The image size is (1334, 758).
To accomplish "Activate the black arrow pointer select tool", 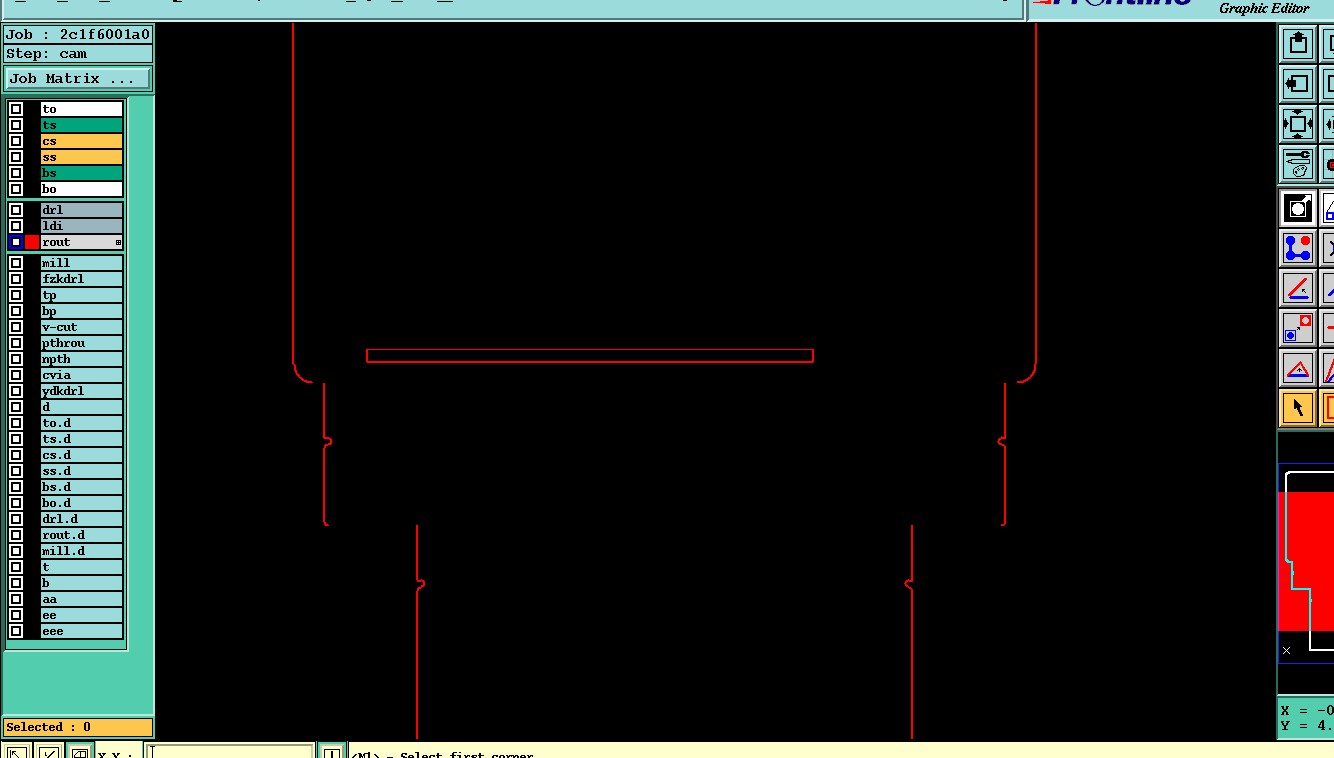I will [x=1297, y=408].
